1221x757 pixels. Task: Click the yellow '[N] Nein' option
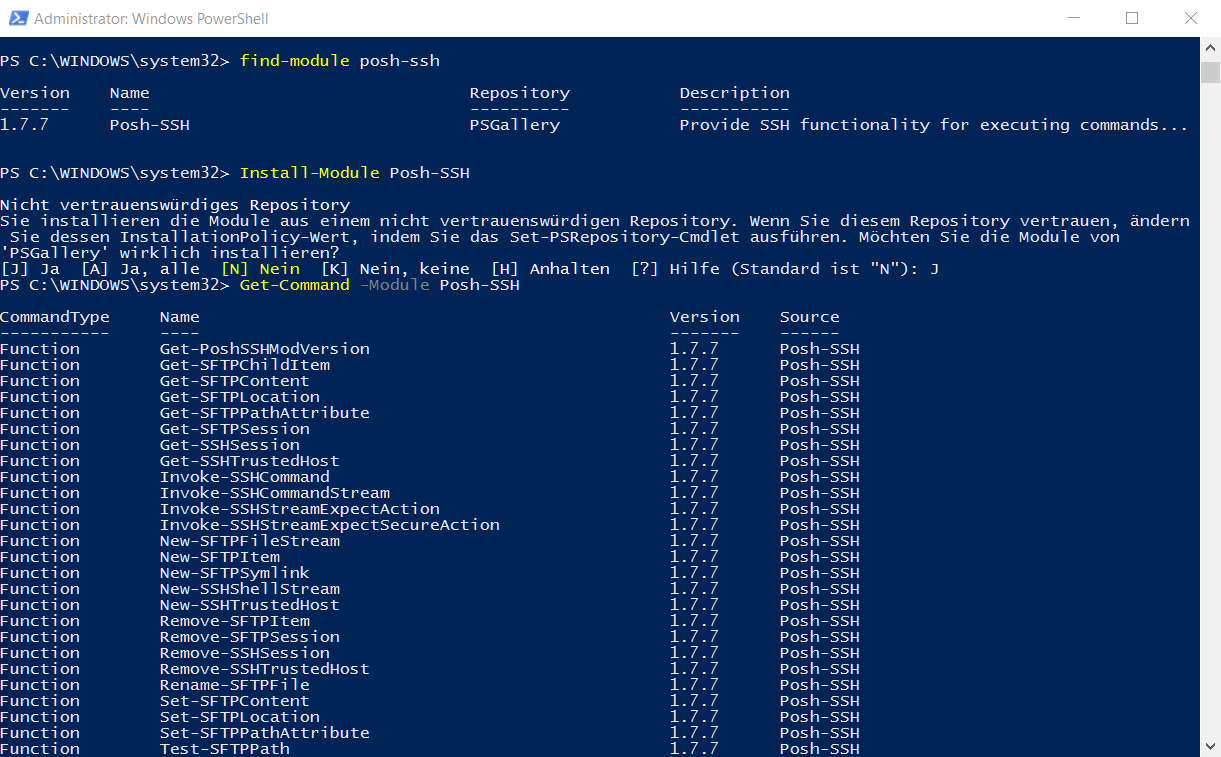(260, 269)
